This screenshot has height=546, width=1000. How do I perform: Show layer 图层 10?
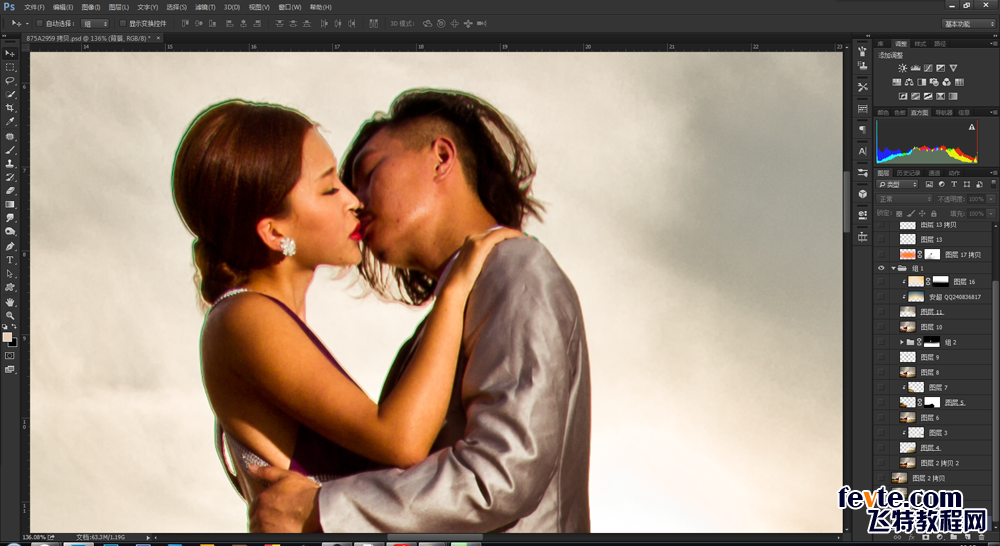tap(881, 327)
